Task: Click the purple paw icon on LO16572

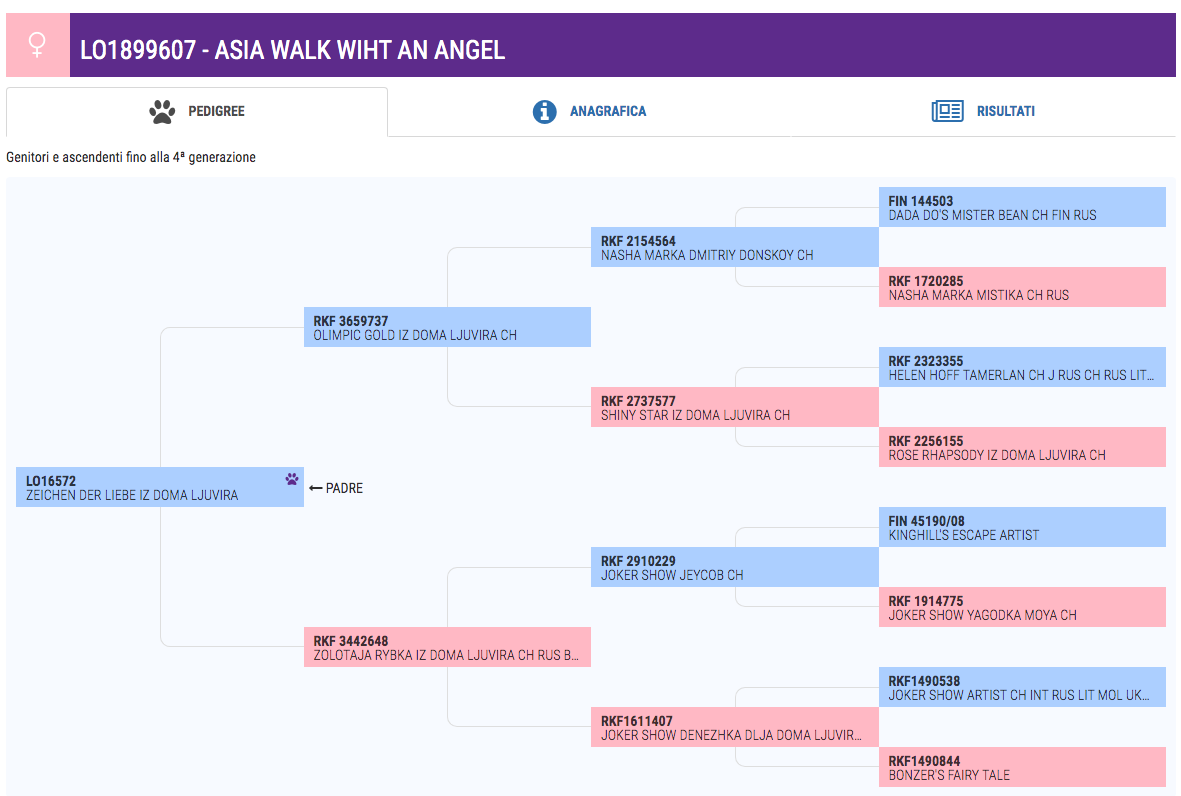Action: [291, 479]
